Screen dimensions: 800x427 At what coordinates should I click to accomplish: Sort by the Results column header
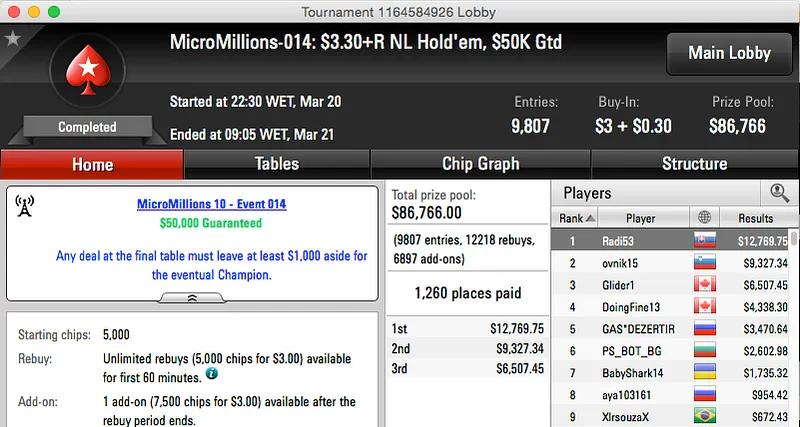point(755,218)
